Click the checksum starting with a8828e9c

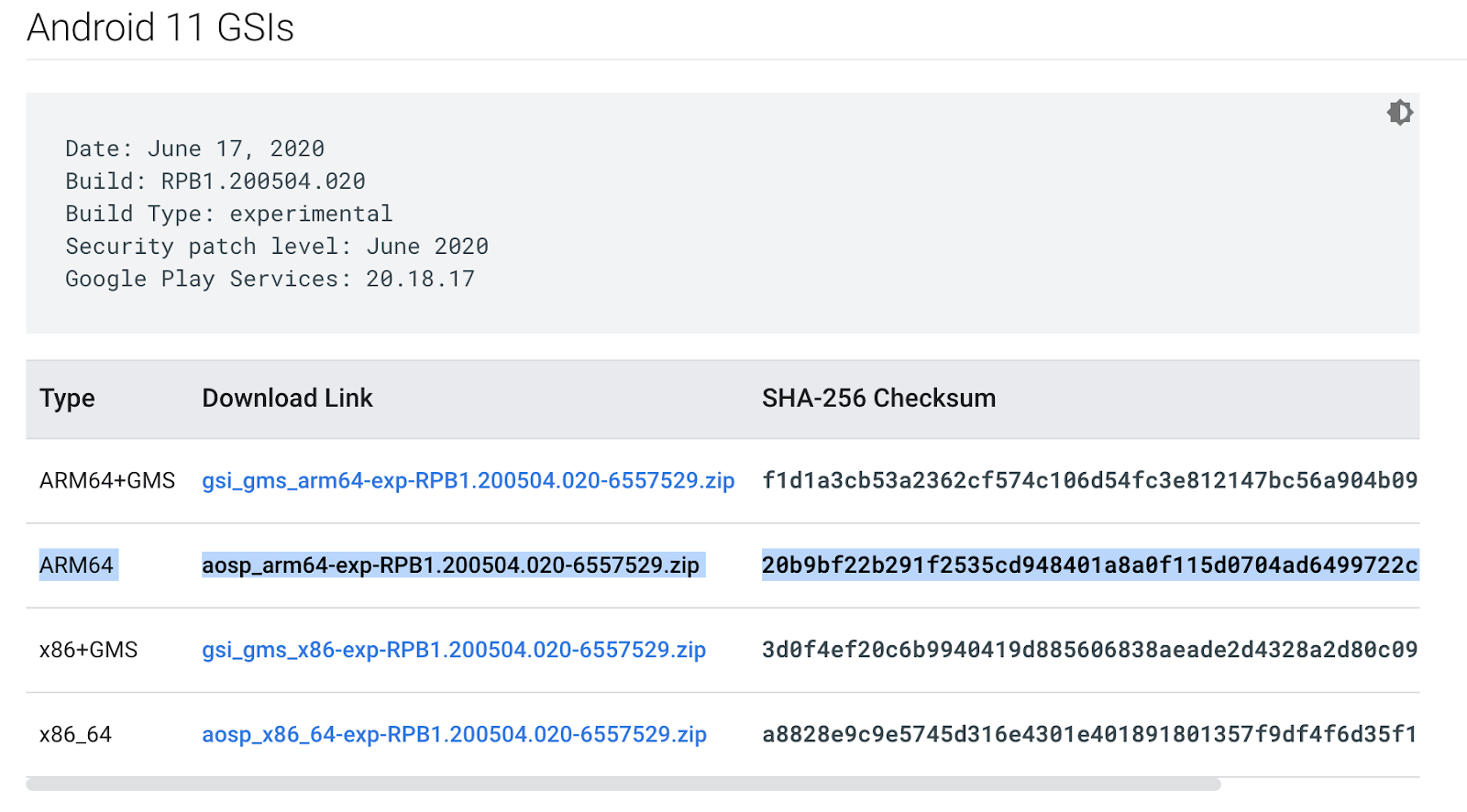(x=1089, y=734)
